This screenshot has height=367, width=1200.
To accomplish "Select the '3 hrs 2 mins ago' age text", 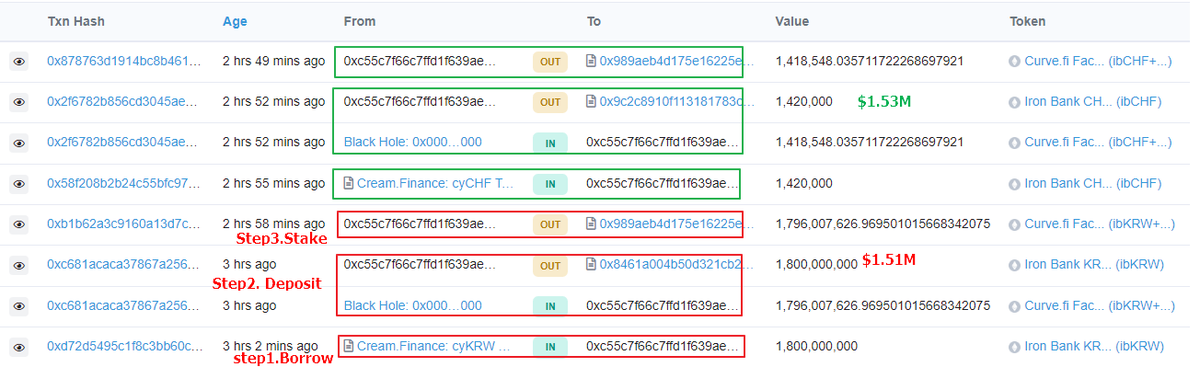I will (270, 347).
